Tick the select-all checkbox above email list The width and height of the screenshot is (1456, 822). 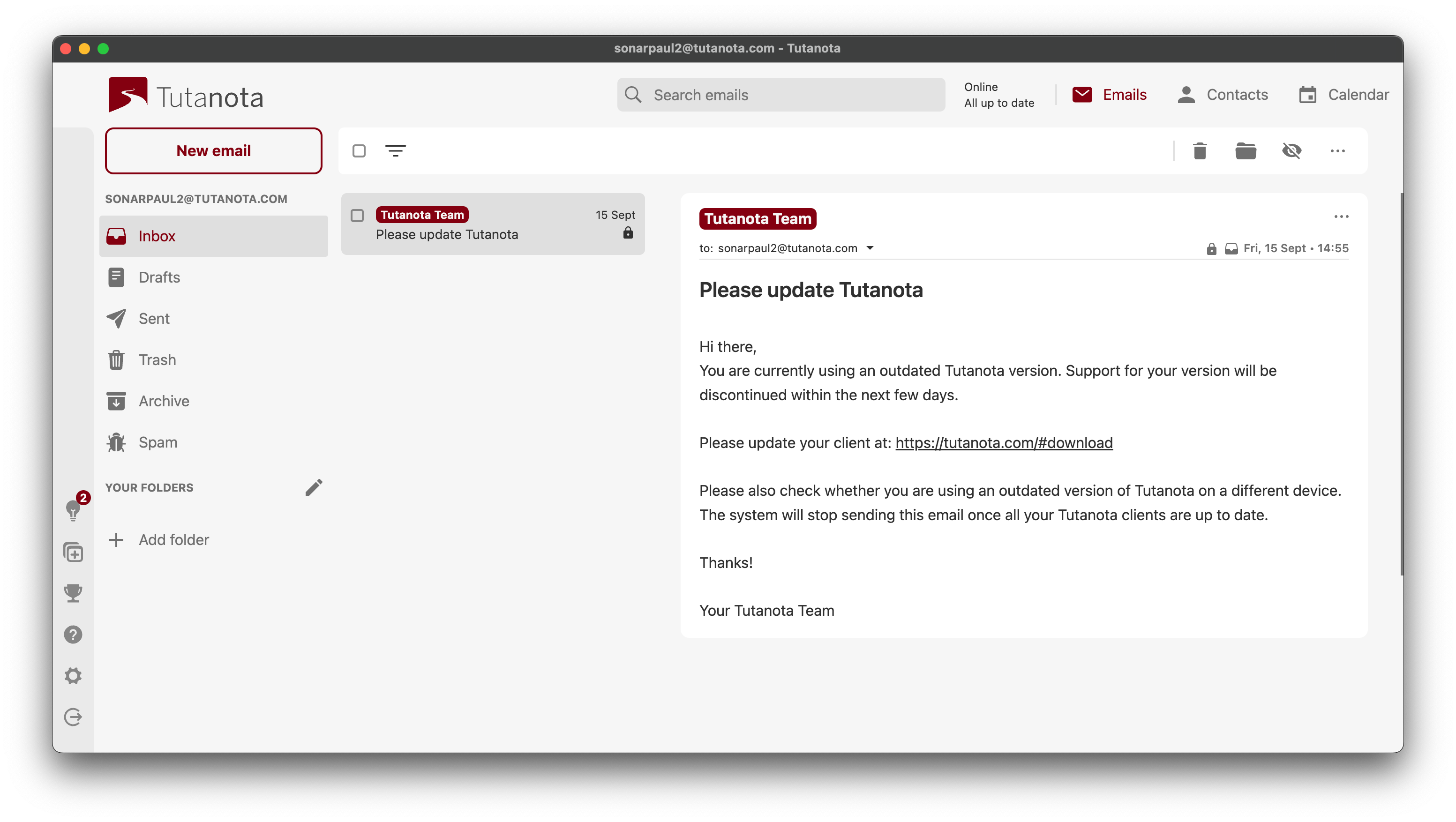[x=359, y=151]
